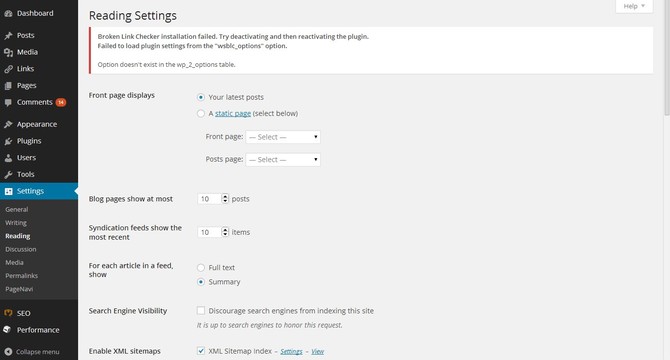Click the Yoast SEO icon in sidebar
The image size is (670, 360).
[x=8, y=313]
